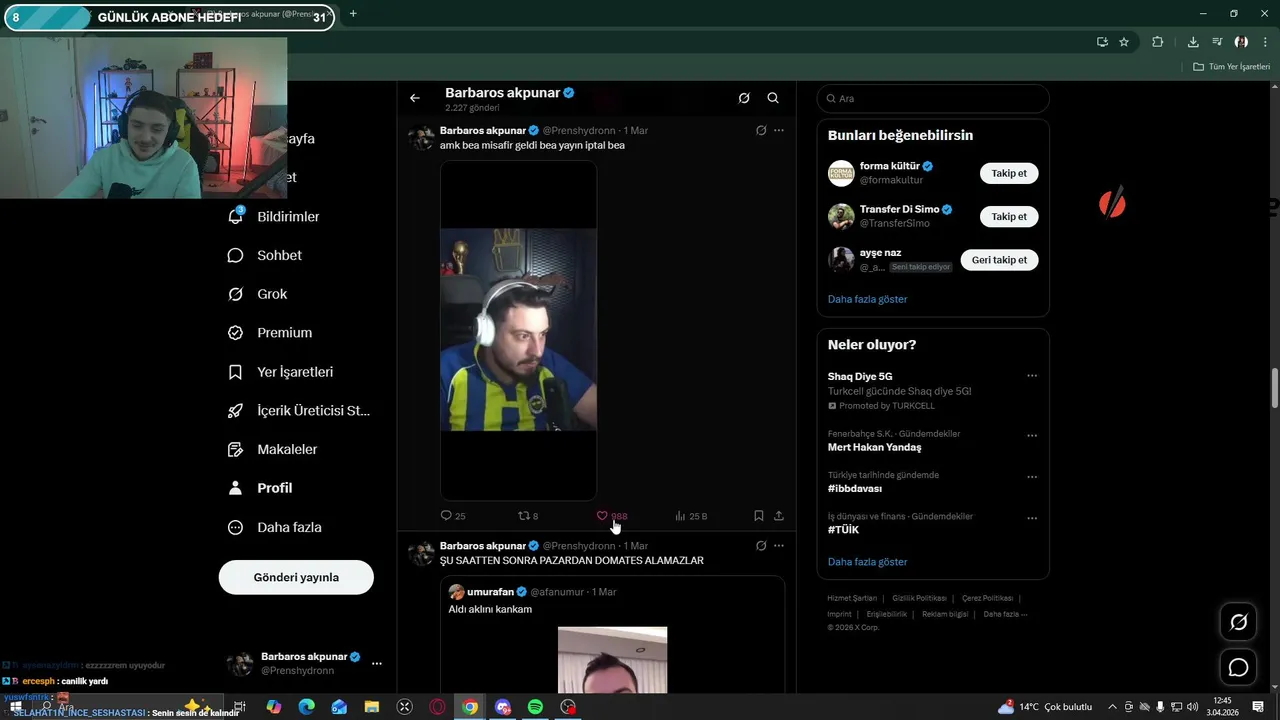The image size is (1280, 720).
Task: Open Spotify from the taskbar
Action: click(x=535, y=707)
